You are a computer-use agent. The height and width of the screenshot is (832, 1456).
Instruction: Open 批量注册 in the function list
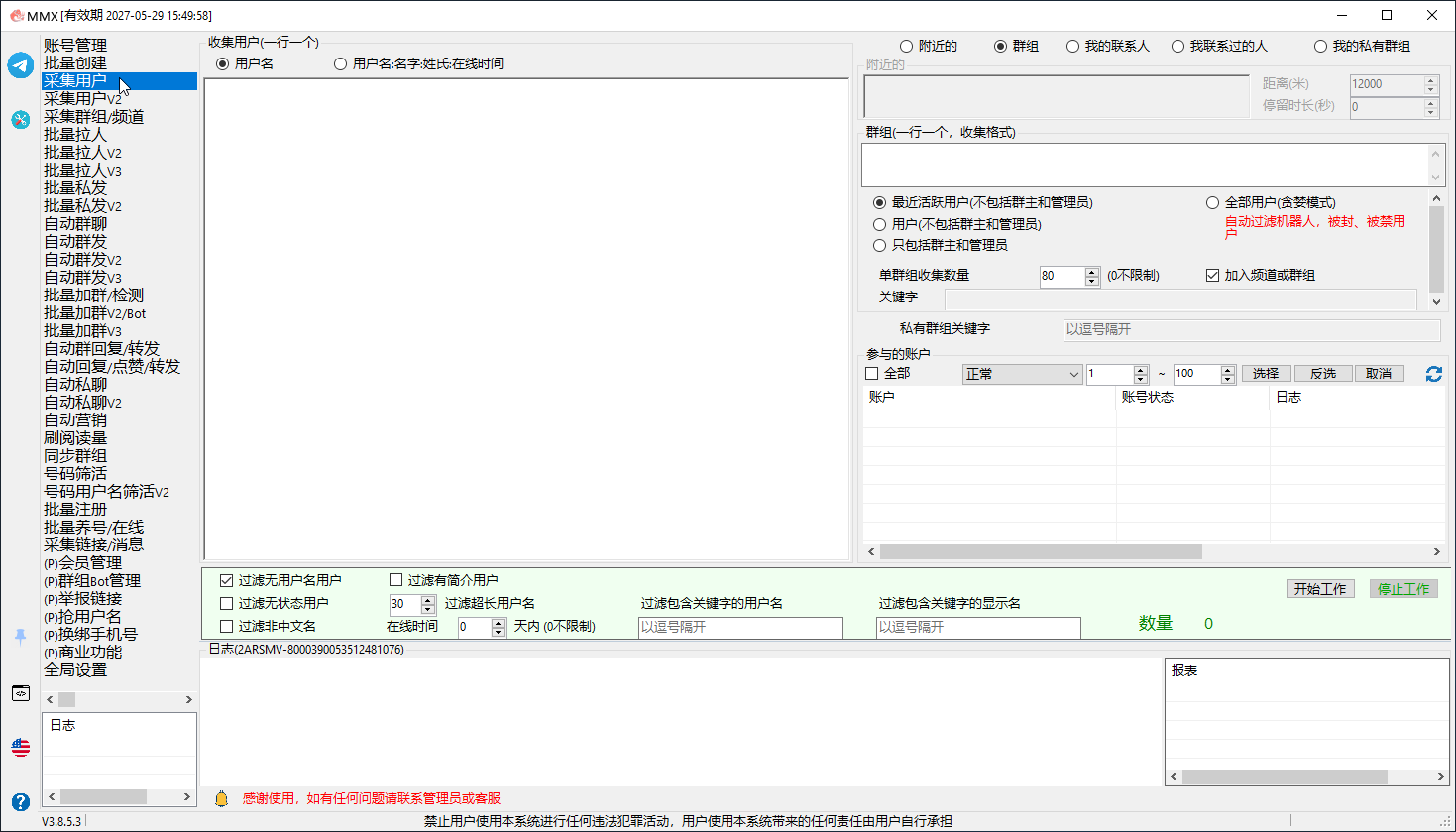[x=75, y=509]
